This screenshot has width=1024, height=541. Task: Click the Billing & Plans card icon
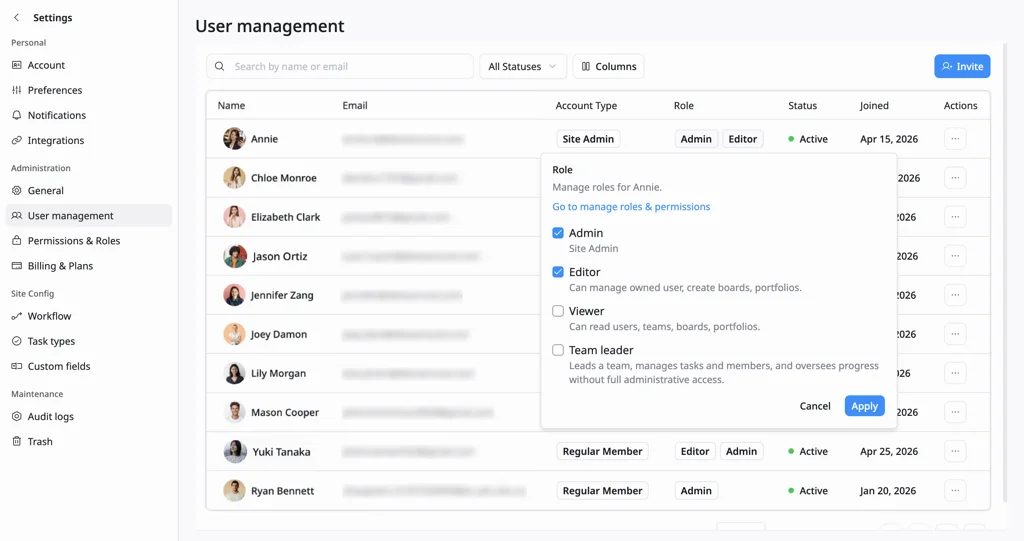(17, 266)
